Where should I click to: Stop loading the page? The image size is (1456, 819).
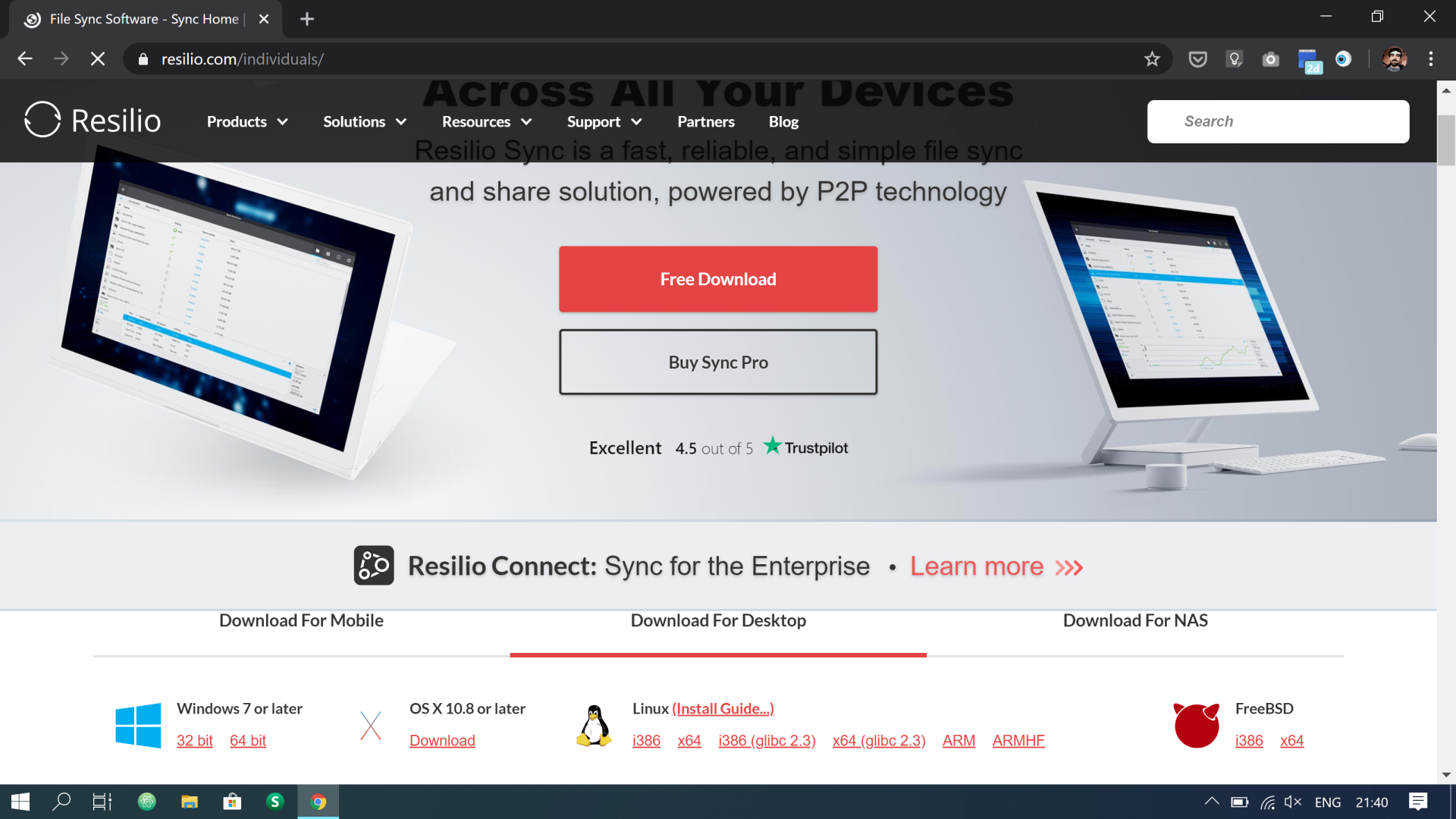point(98,59)
